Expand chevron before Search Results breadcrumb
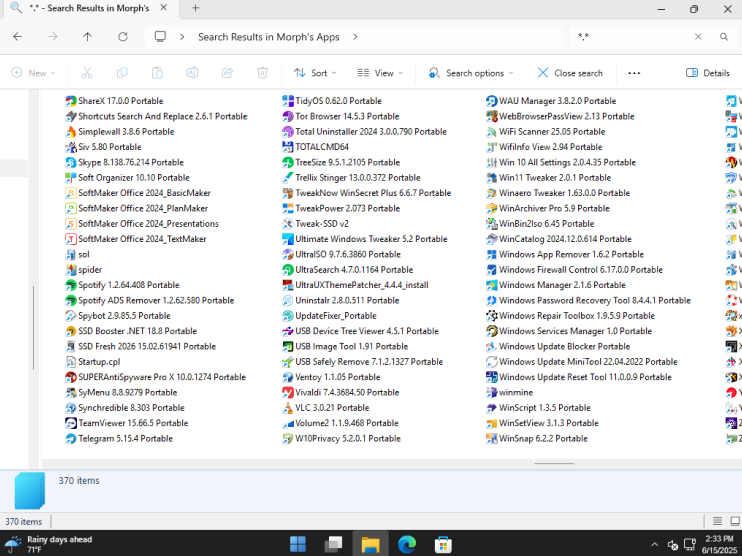 click(x=182, y=37)
